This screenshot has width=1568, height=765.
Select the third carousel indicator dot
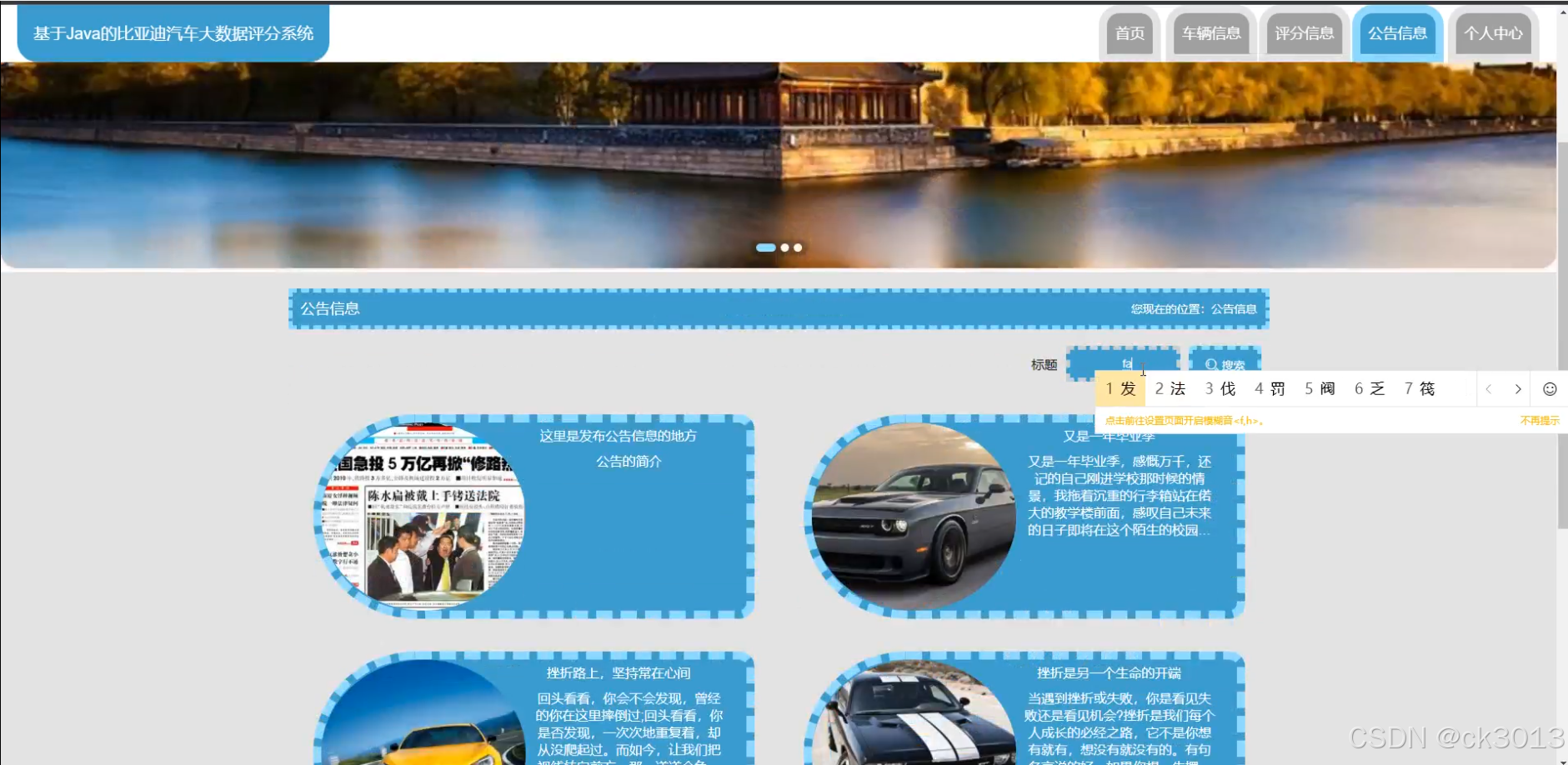pyautogui.click(x=798, y=247)
